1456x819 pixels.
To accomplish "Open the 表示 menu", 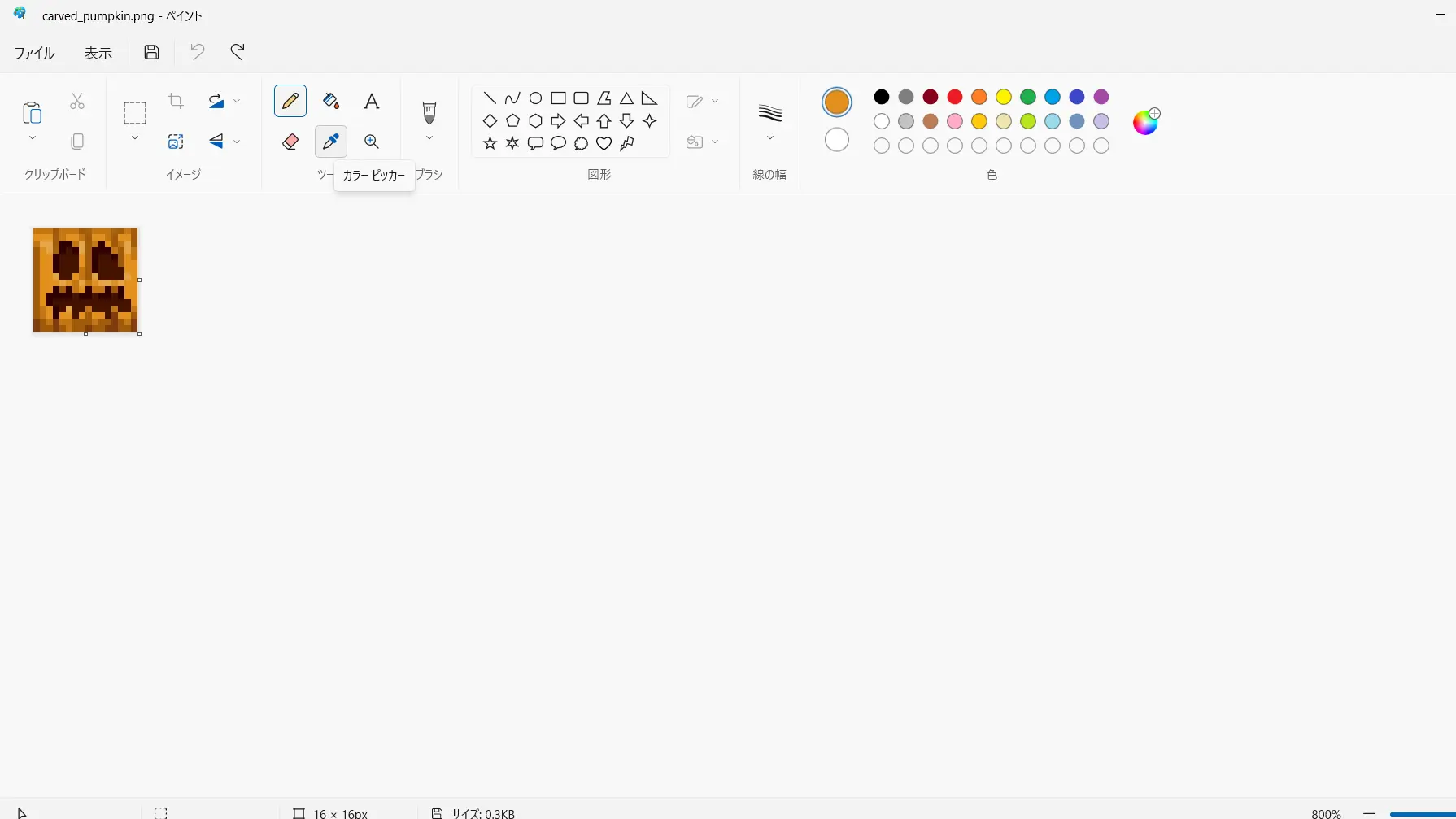I will [98, 53].
